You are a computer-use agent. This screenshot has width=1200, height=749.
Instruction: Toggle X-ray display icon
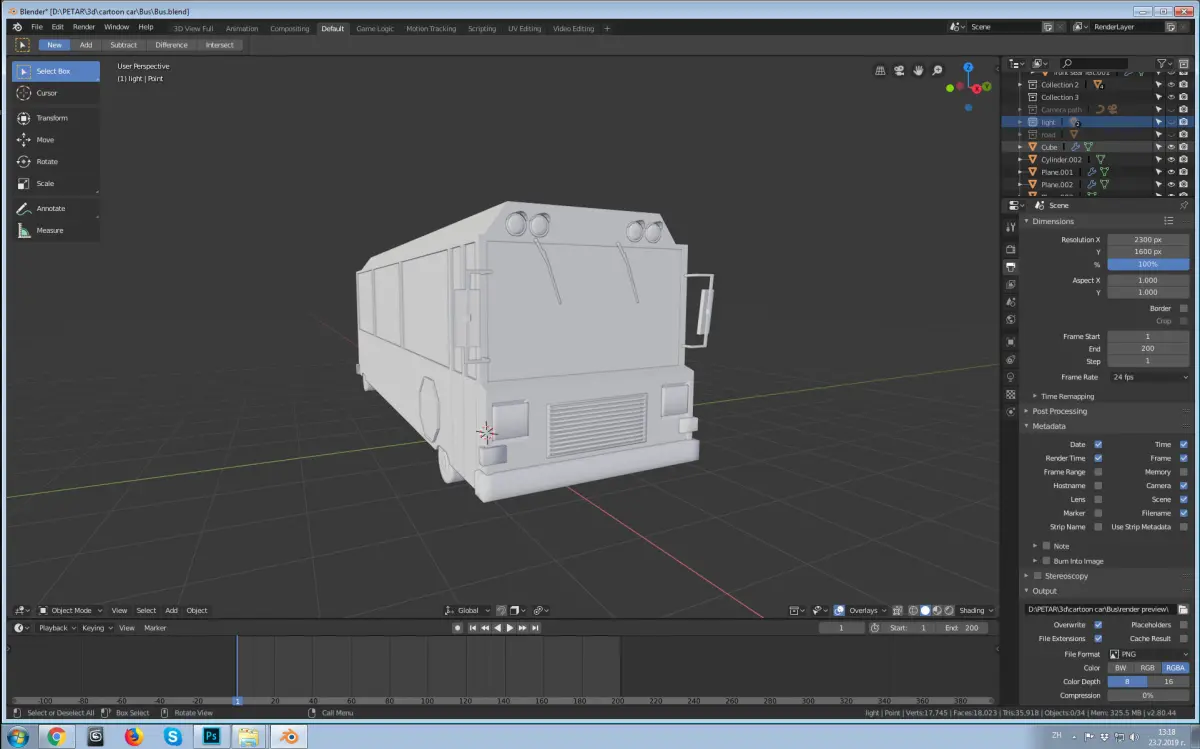(x=897, y=610)
